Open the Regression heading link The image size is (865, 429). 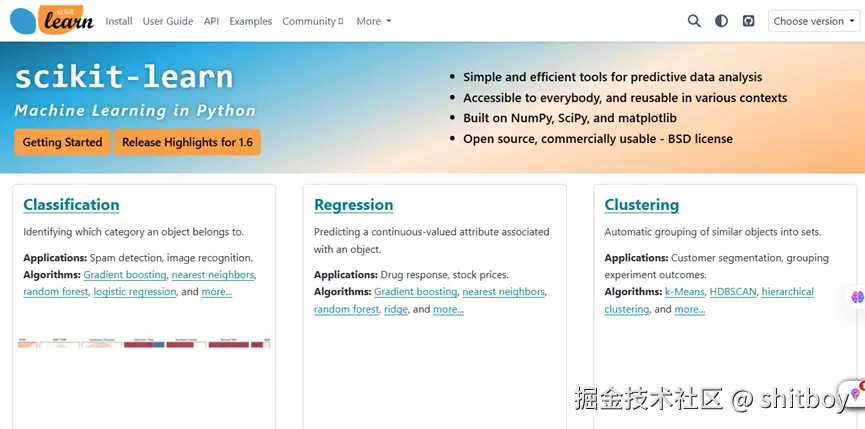(354, 205)
